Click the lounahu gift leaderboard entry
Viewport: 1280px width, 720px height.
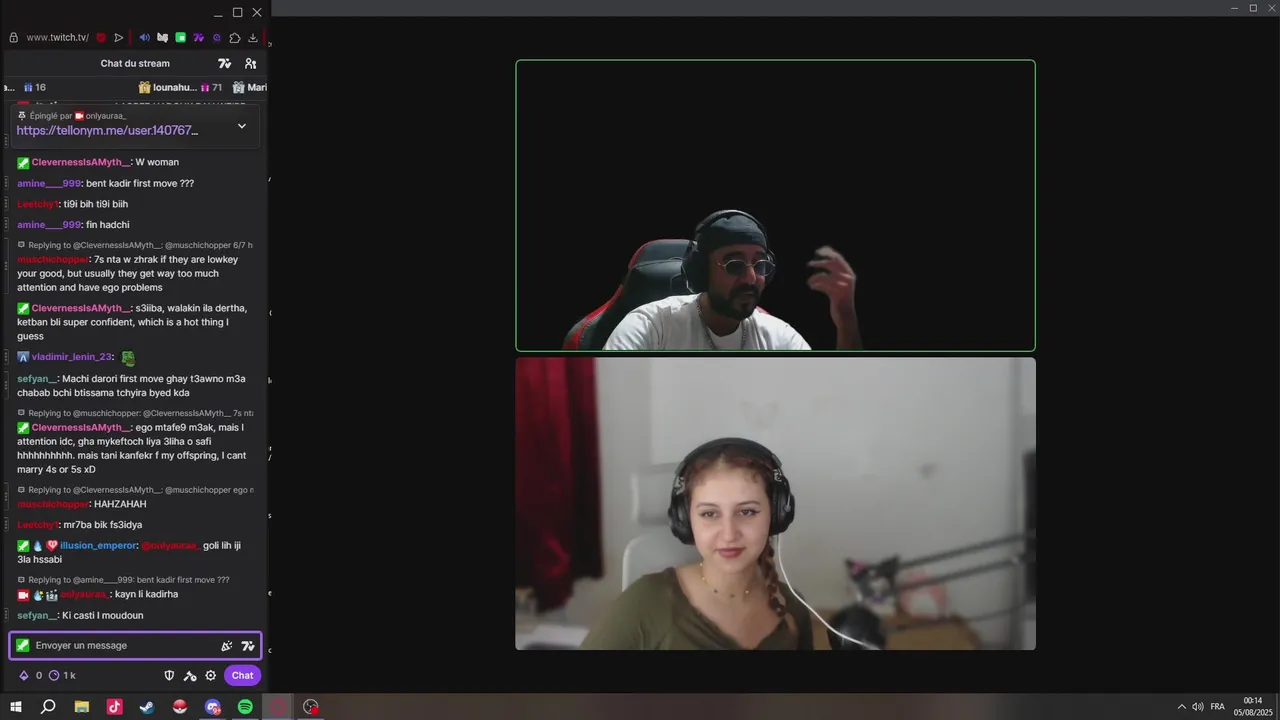(180, 87)
